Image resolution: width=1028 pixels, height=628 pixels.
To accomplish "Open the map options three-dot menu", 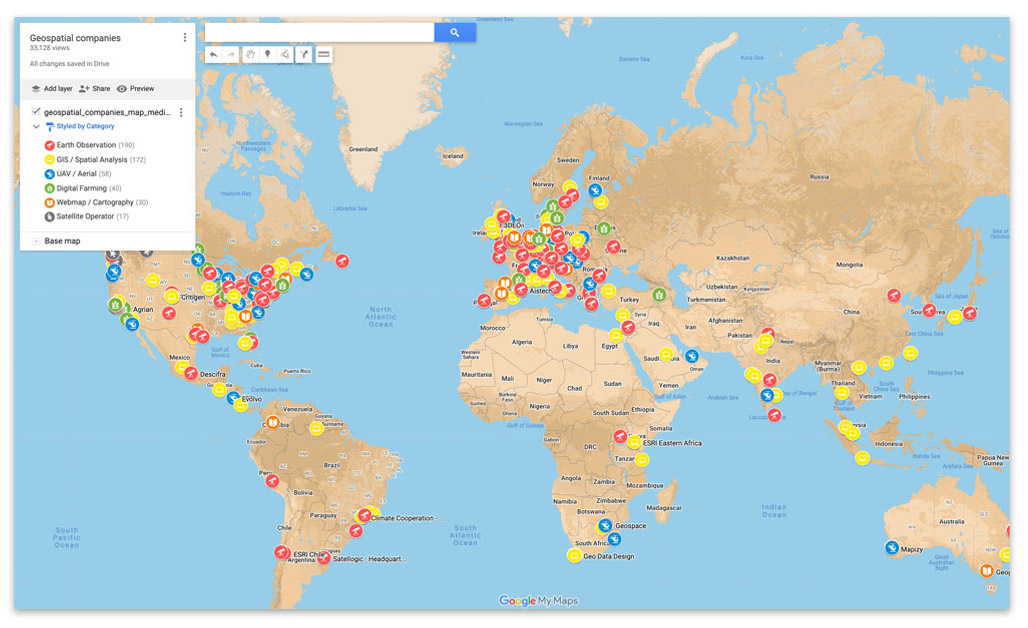I will pyautogui.click(x=185, y=37).
